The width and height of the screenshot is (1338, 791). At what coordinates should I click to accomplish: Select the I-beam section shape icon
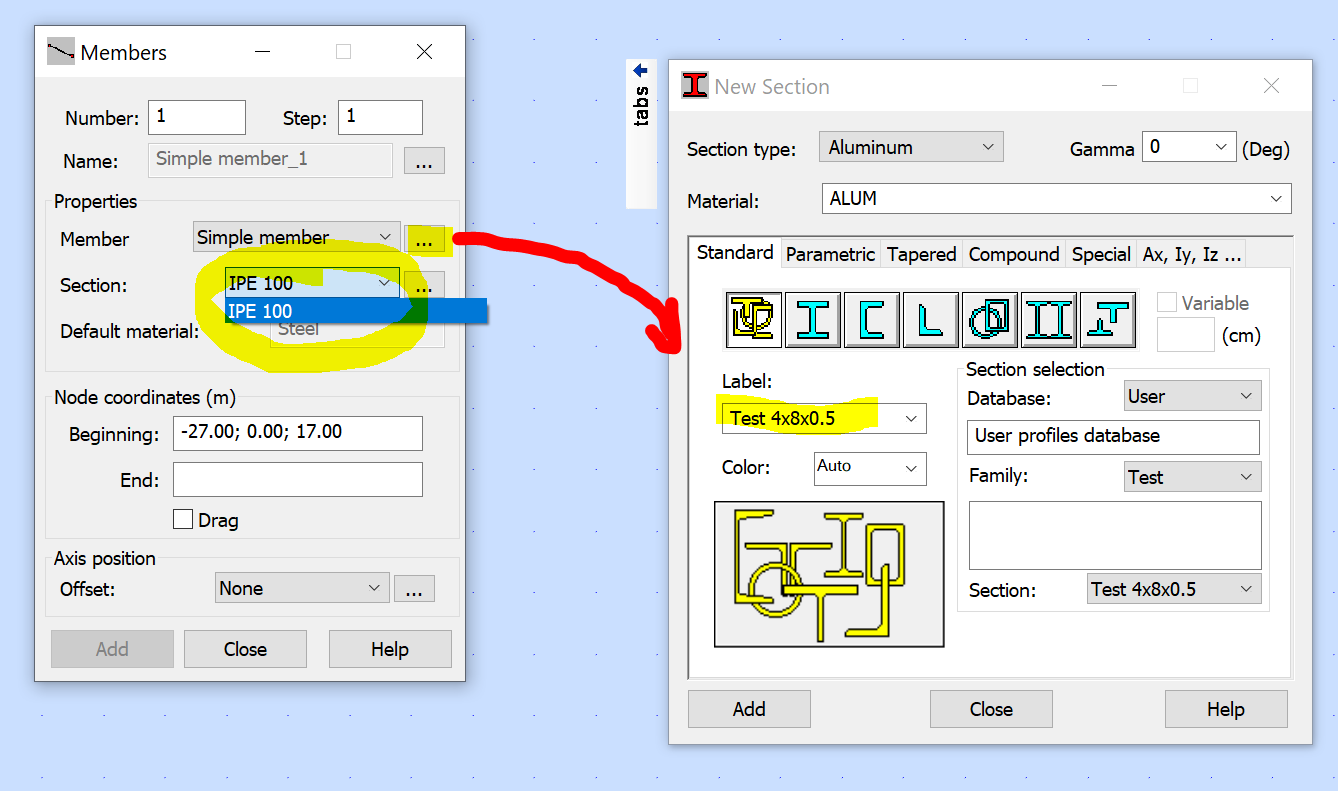(812, 319)
